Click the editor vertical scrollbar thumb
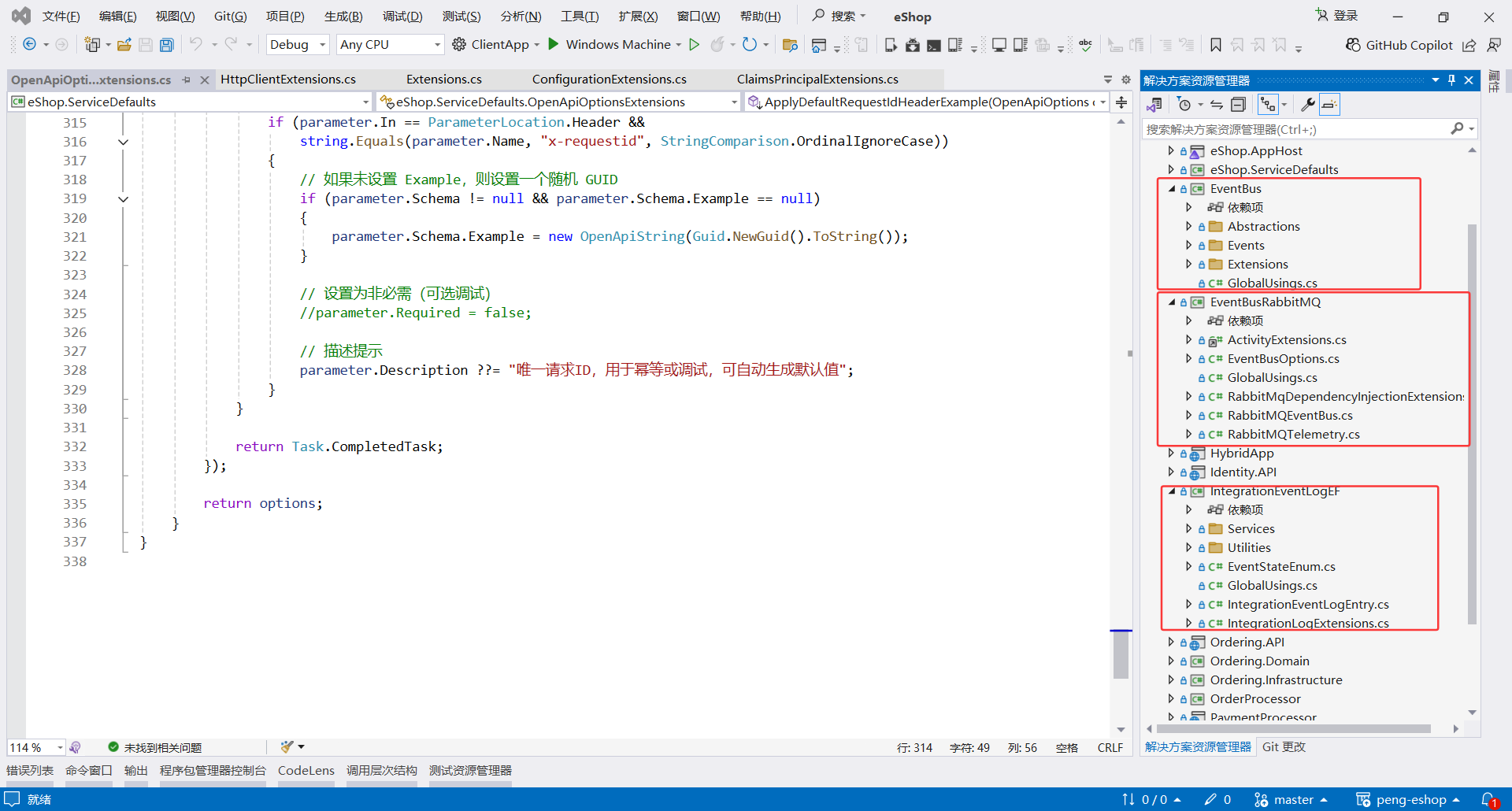 pos(1121,654)
